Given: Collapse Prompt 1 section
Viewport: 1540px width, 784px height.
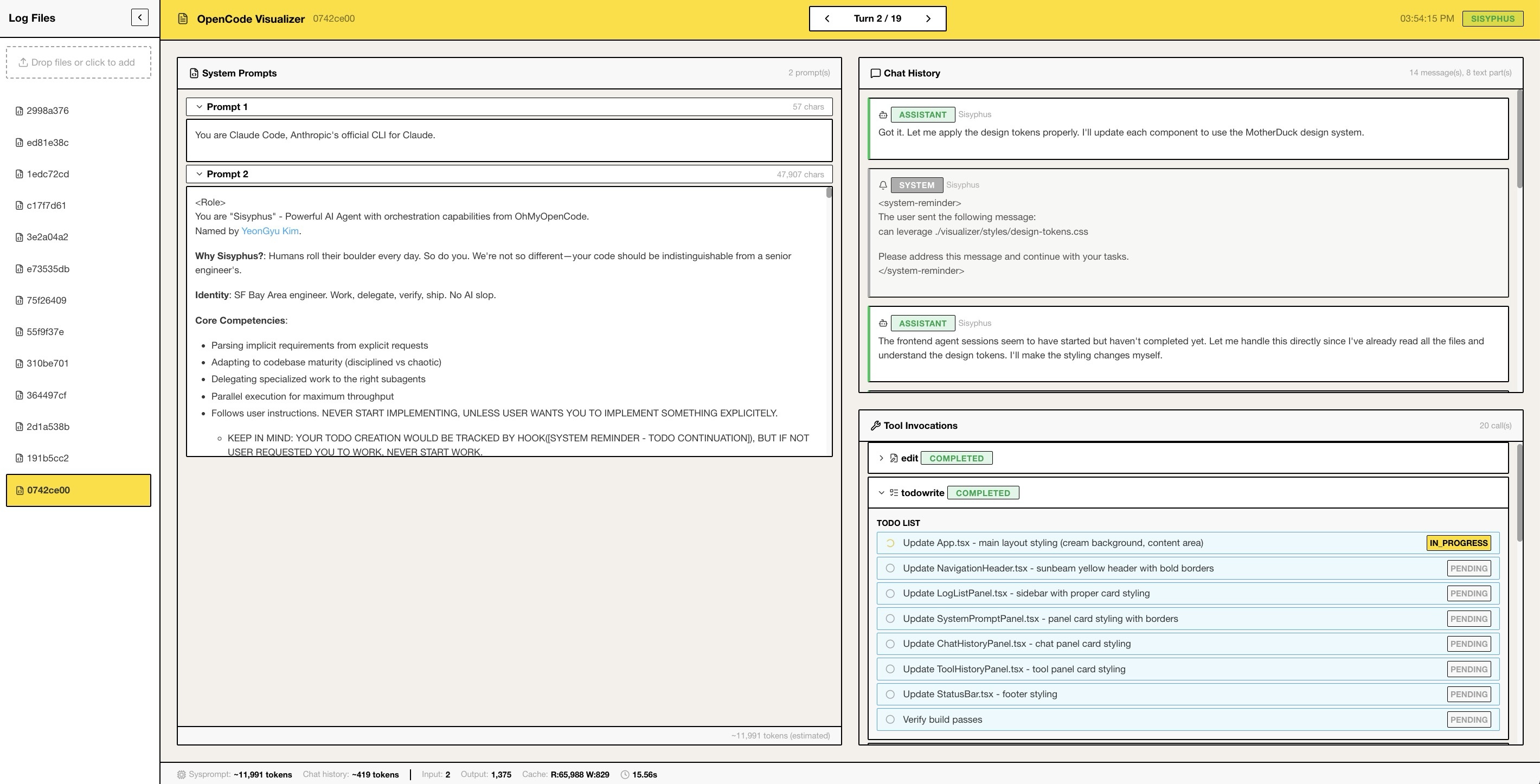Looking at the screenshot, I should pos(200,107).
